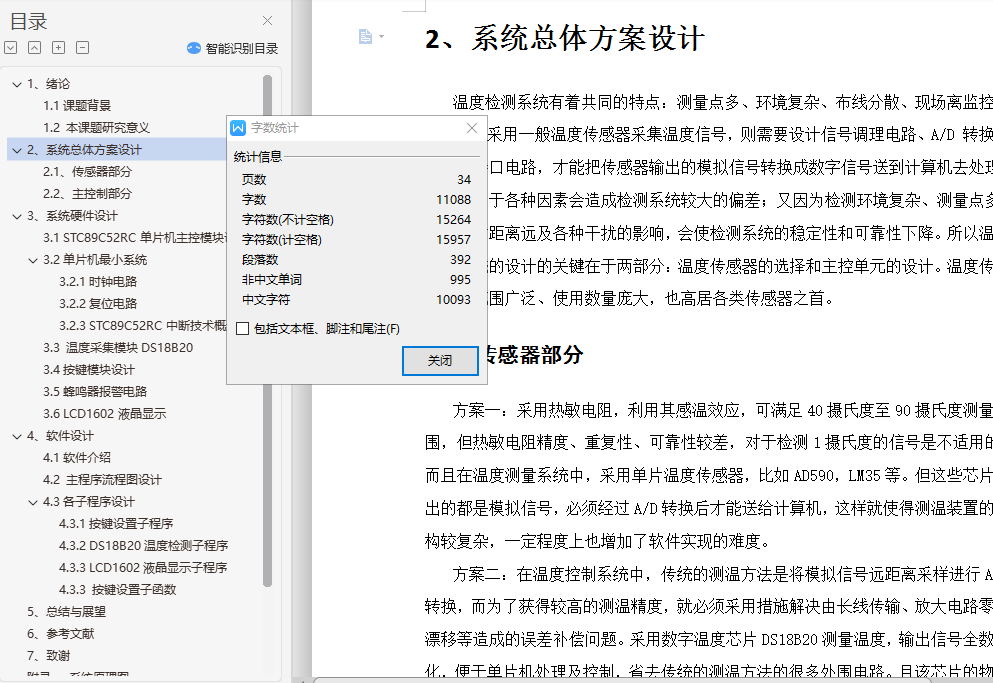Go to 7、致谢 in outline
993x683 pixels.
click(x=48, y=656)
